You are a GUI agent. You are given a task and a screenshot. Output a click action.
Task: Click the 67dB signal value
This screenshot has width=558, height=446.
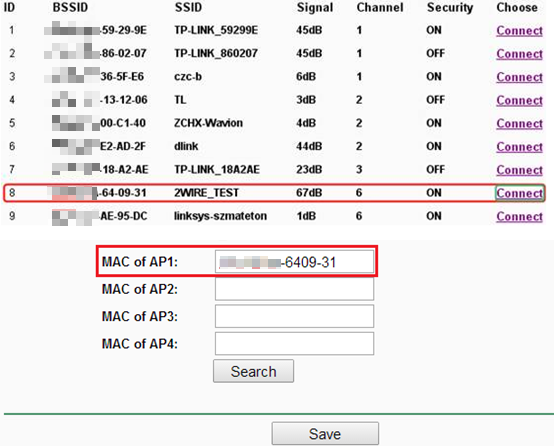coord(309,193)
